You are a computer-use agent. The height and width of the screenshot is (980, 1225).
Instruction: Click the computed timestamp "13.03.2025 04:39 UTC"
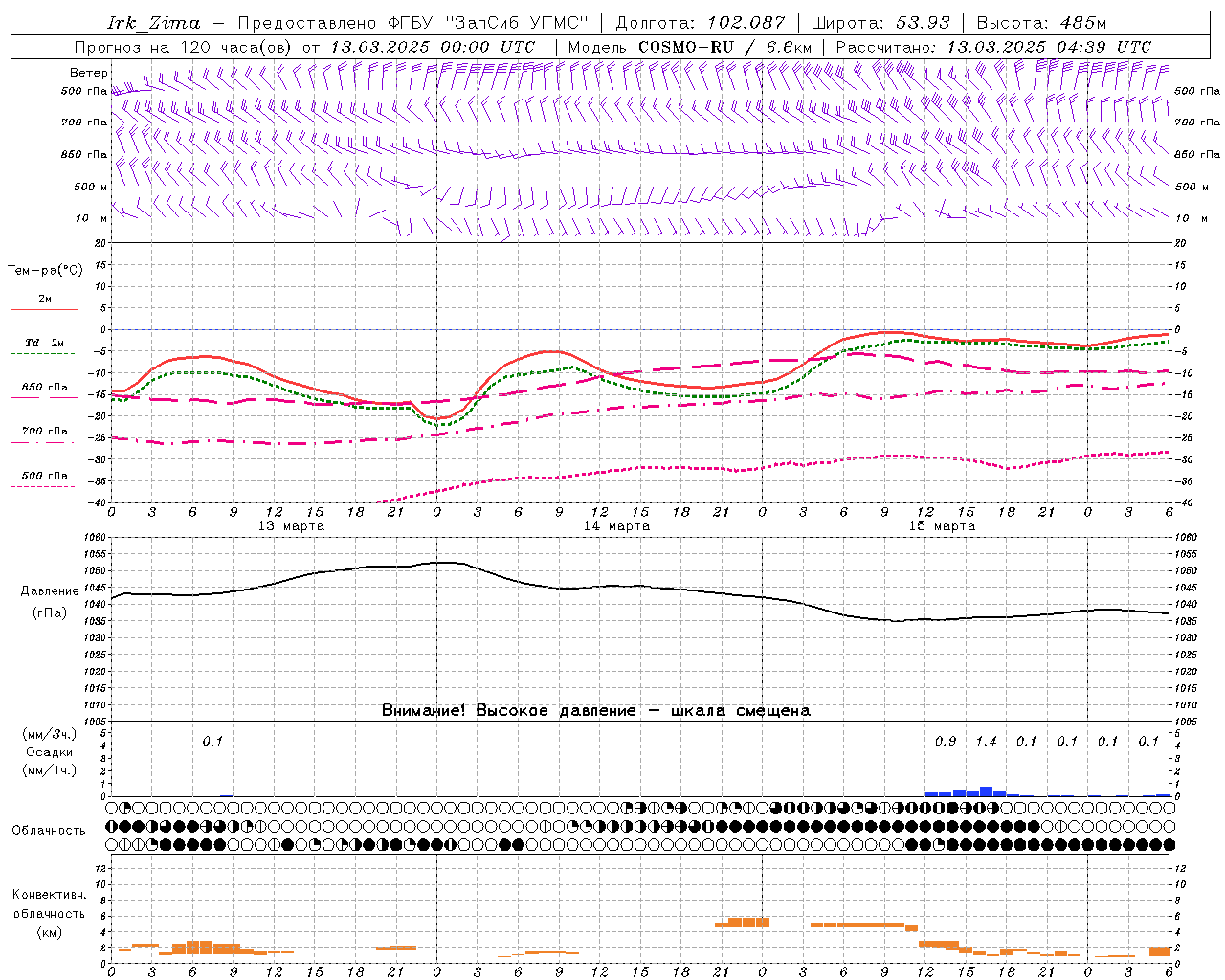point(1048,47)
